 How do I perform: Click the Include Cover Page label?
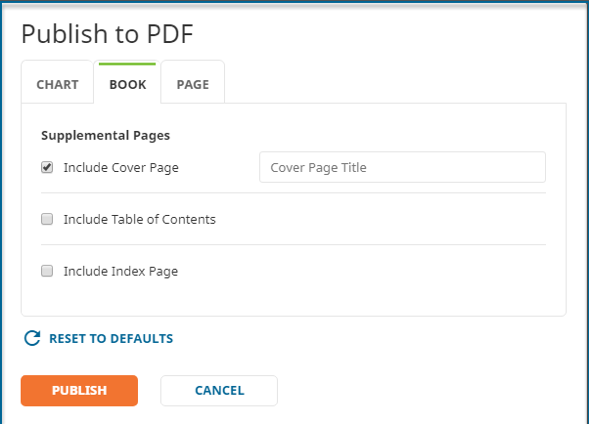tap(121, 167)
